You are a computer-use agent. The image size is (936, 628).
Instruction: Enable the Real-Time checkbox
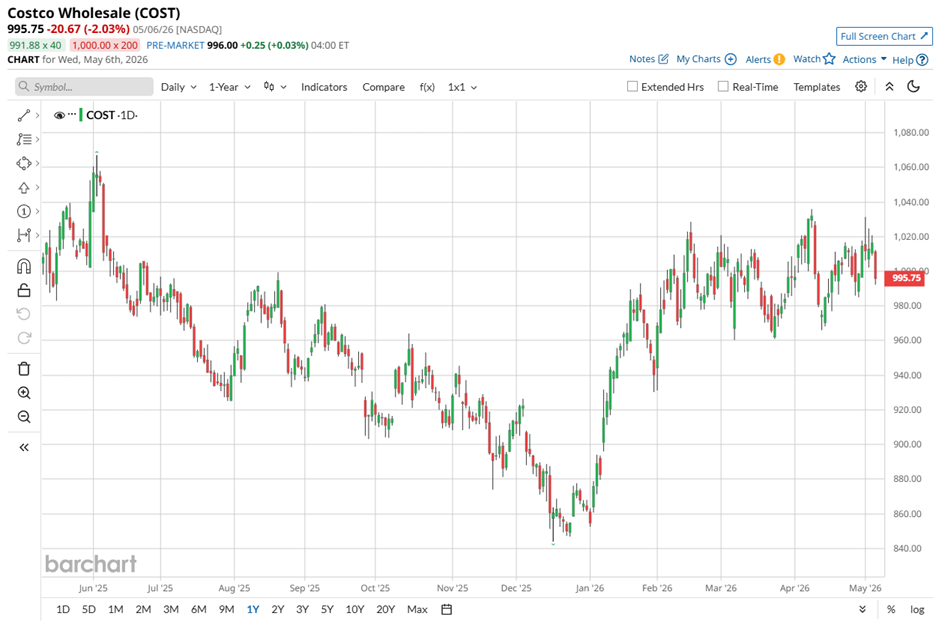723,87
